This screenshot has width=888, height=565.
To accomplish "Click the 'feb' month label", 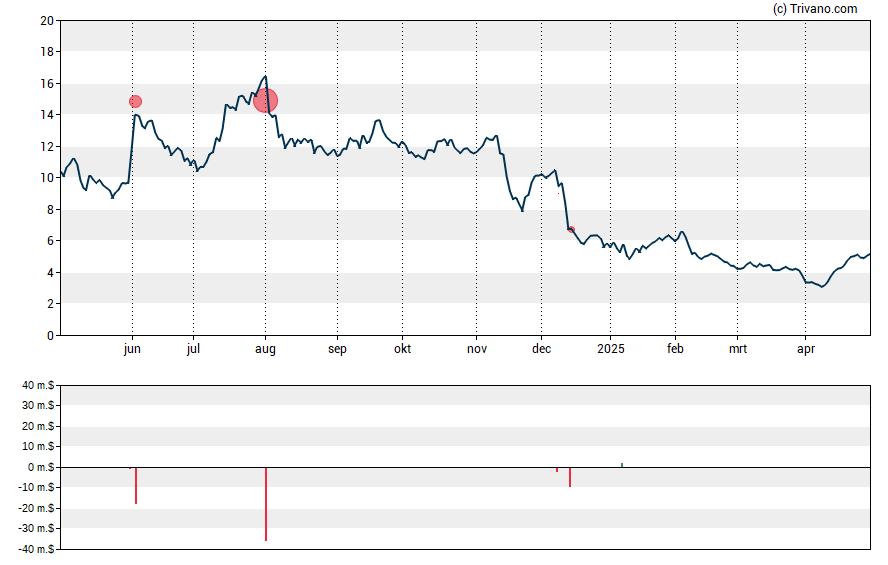I will (675, 349).
